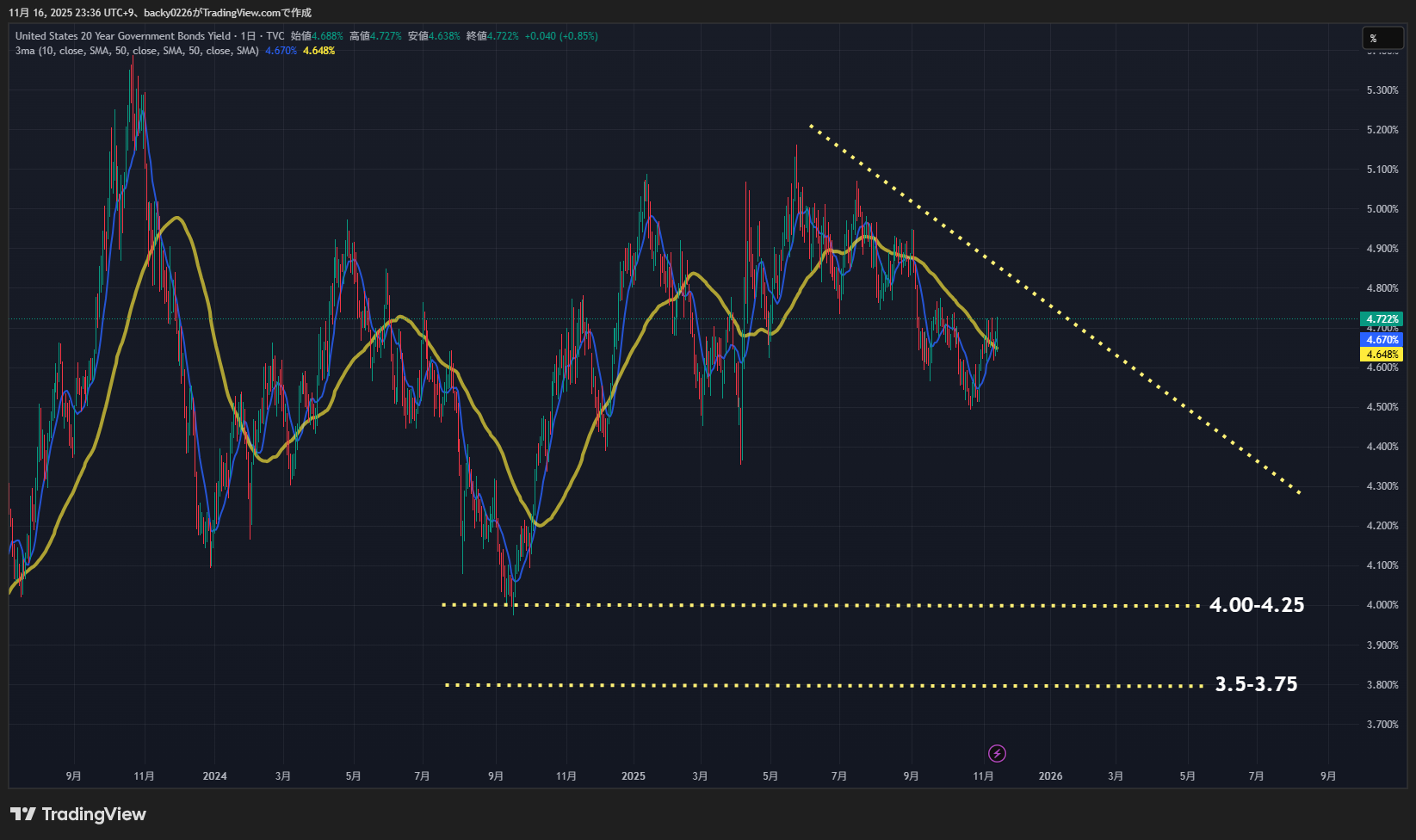Click the 2025 label on the time axis
Viewport: 1416px width, 840px height.
[x=633, y=776]
